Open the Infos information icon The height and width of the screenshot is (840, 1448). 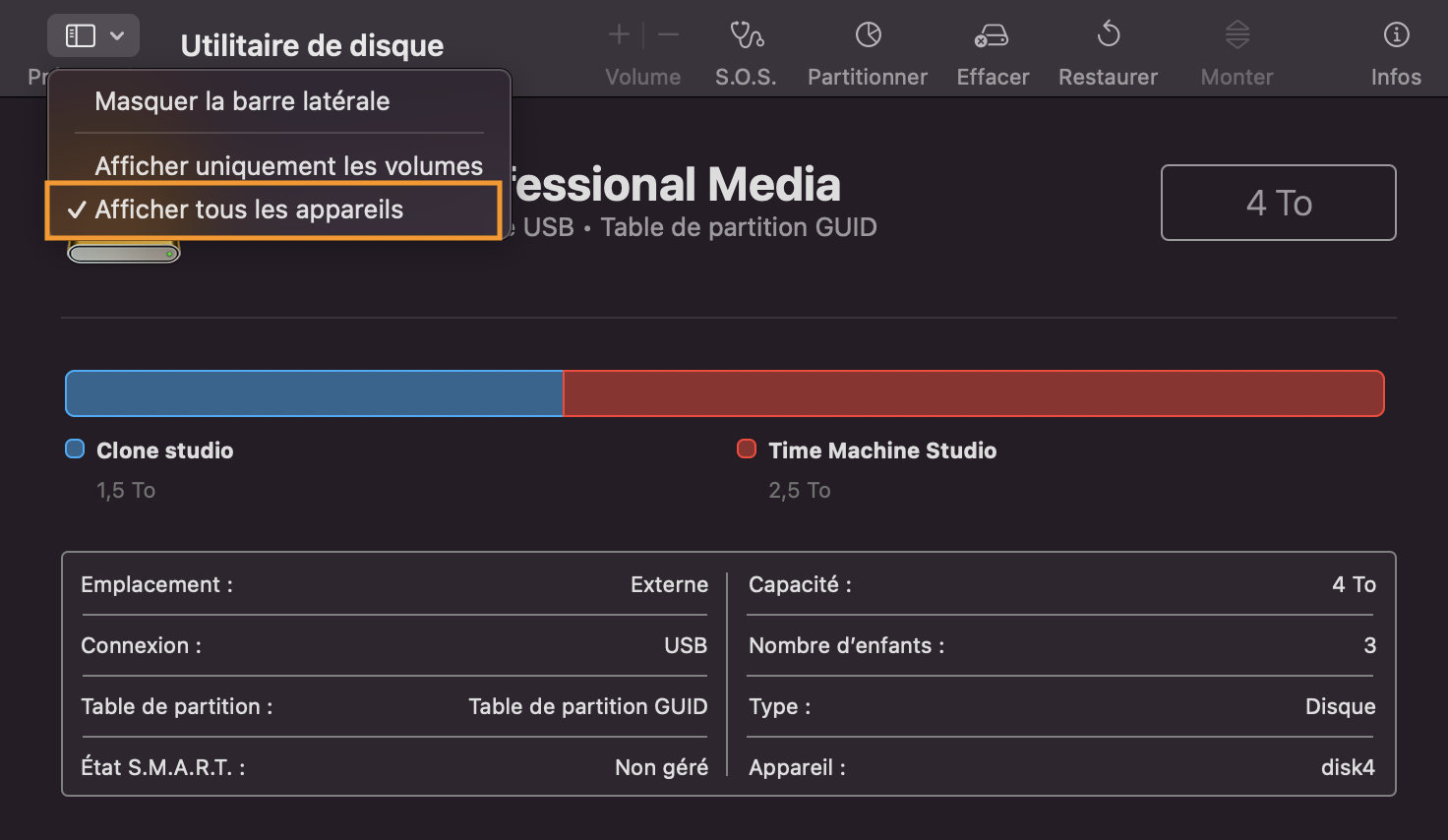click(1396, 36)
